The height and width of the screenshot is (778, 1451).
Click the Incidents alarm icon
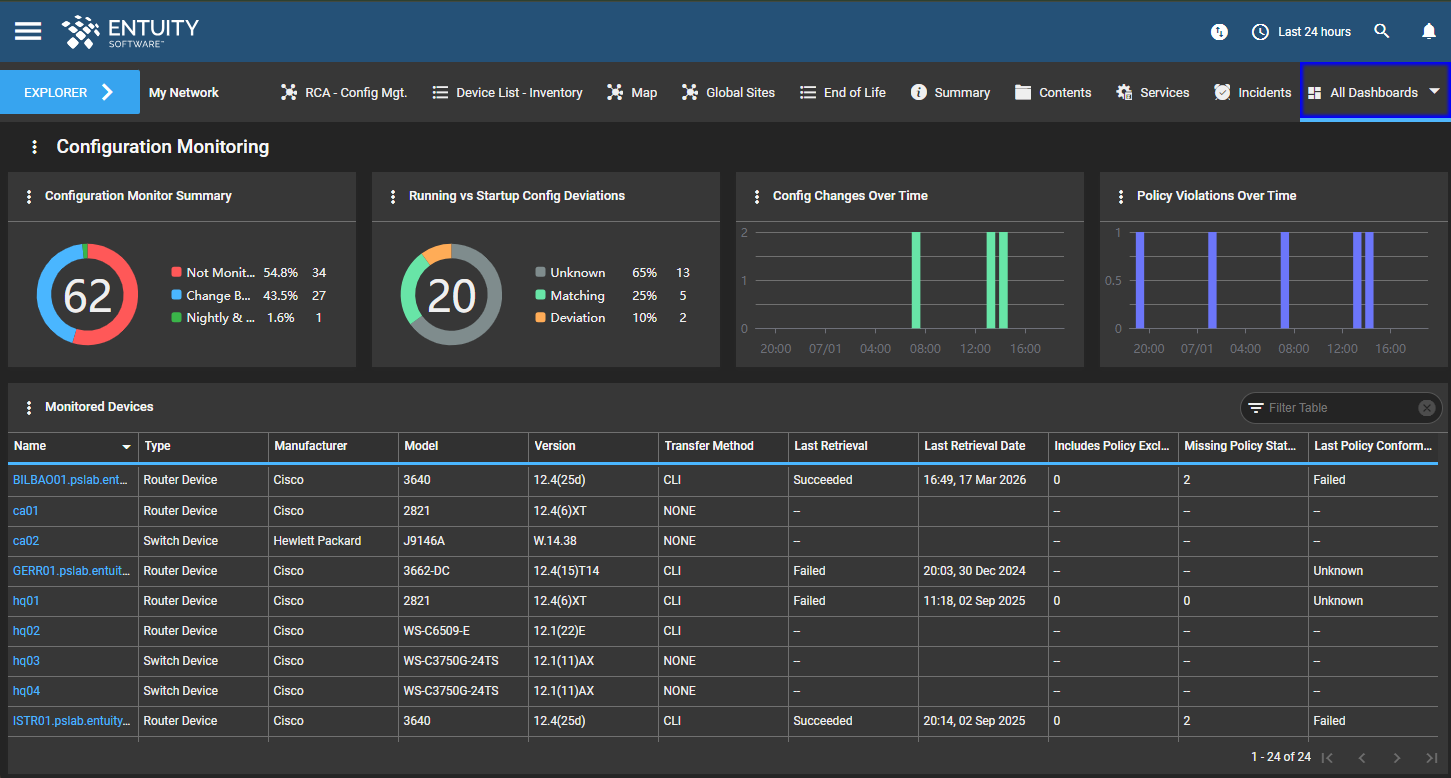coord(1222,92)
